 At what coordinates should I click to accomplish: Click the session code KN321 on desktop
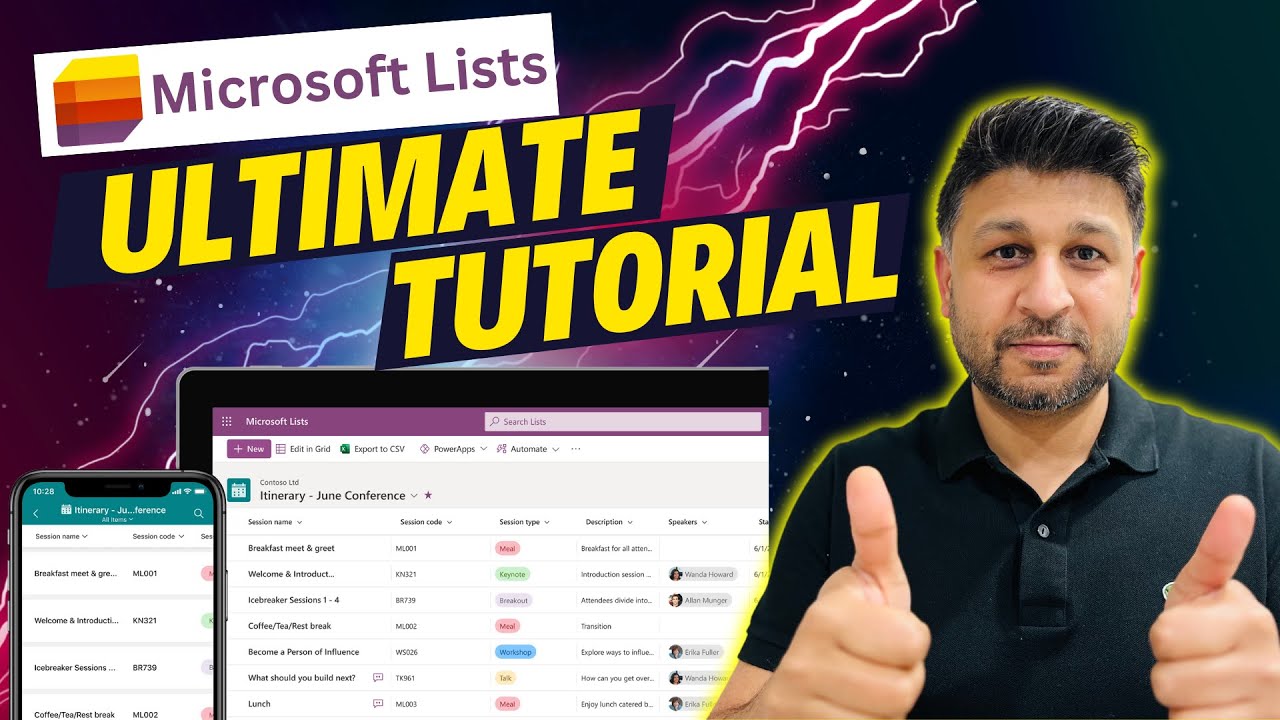click(406, 574)
